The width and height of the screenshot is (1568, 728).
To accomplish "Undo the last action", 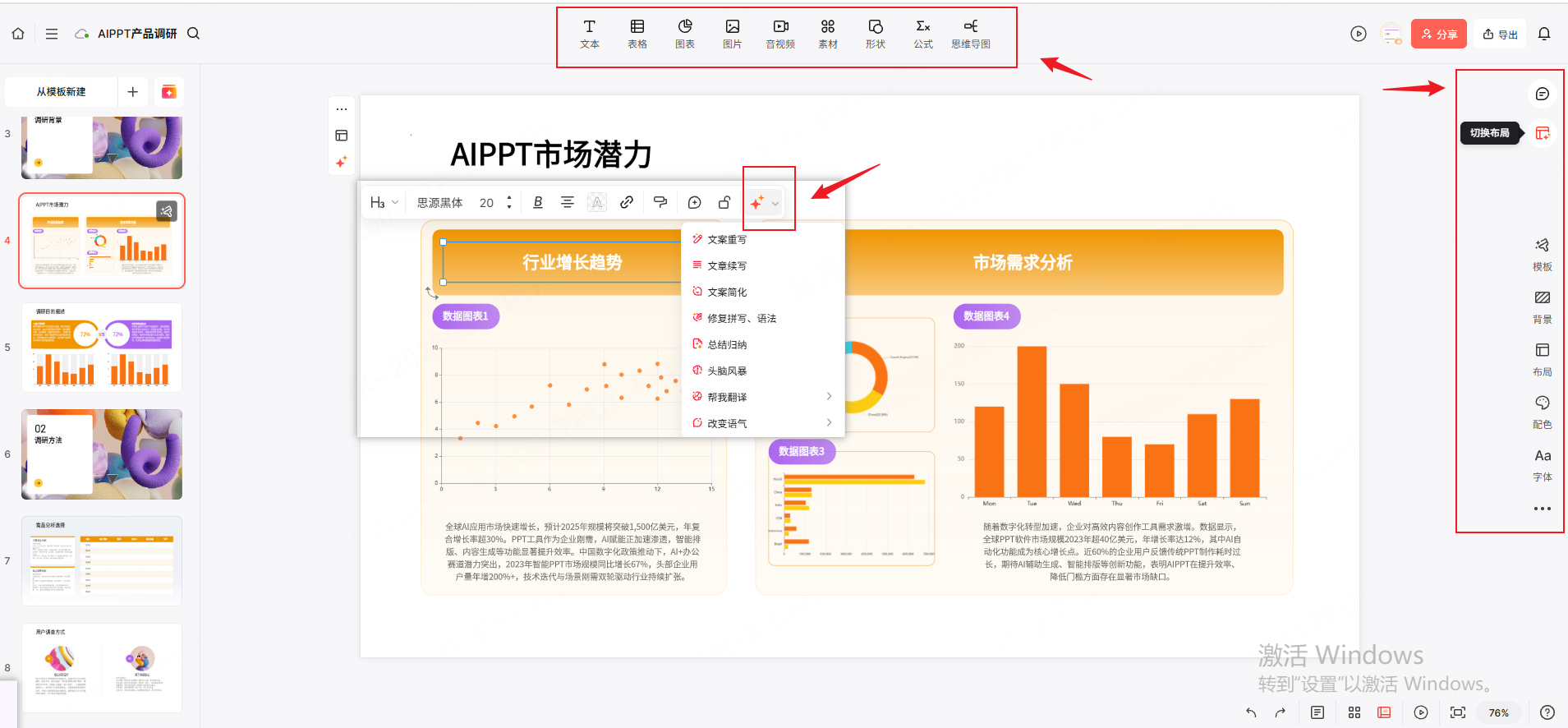I will point(1251,712).
